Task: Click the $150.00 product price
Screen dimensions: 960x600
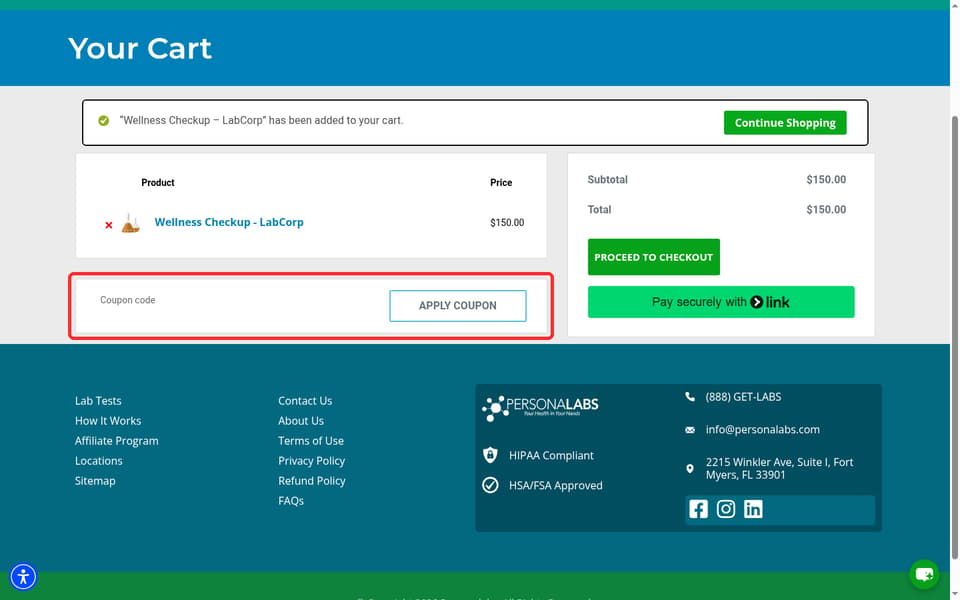Action: pyautogui.click(x=507, y=223)
